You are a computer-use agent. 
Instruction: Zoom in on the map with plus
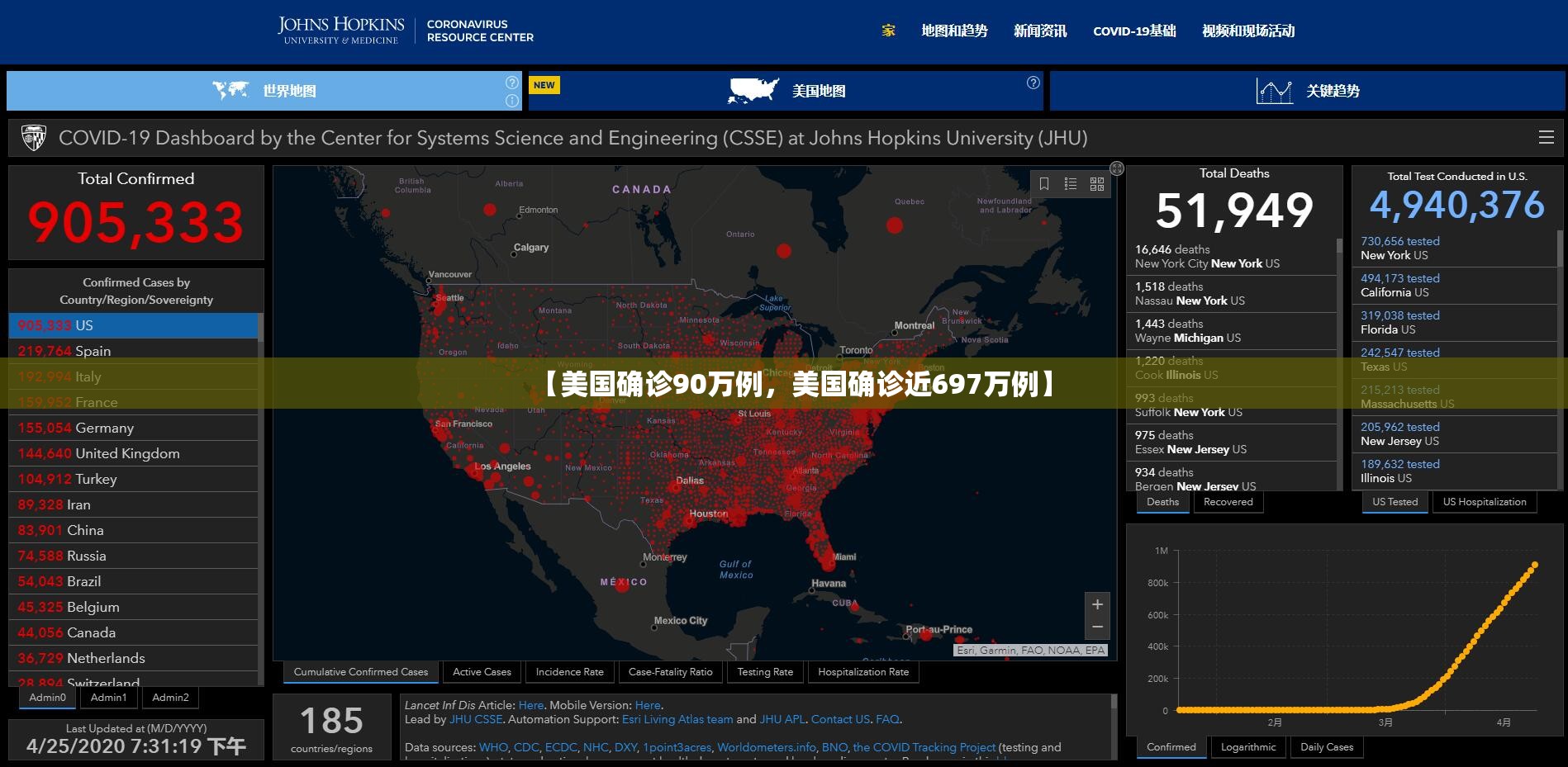[x=1097, y=604]
